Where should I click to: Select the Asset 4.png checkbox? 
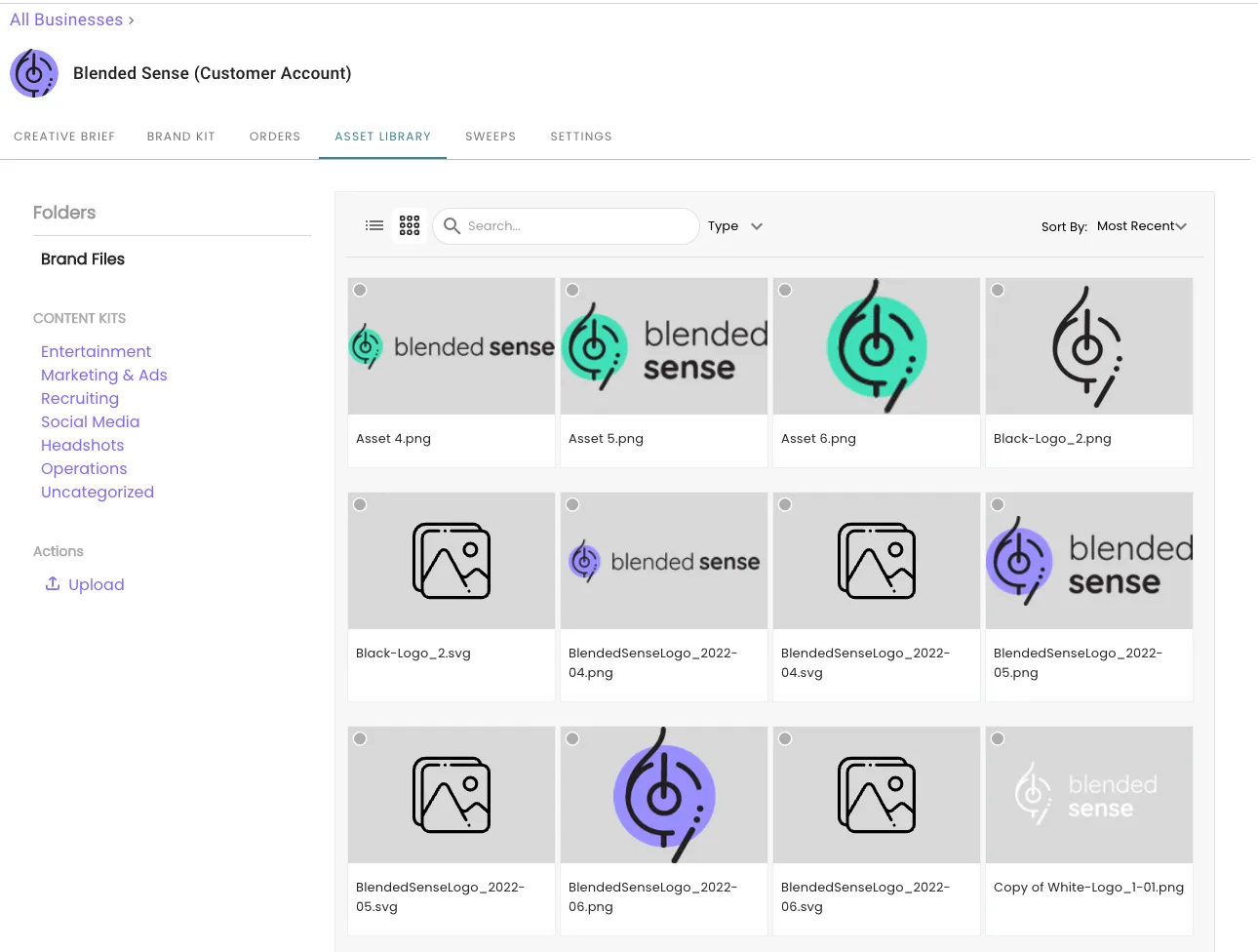(x=360, y=290)
